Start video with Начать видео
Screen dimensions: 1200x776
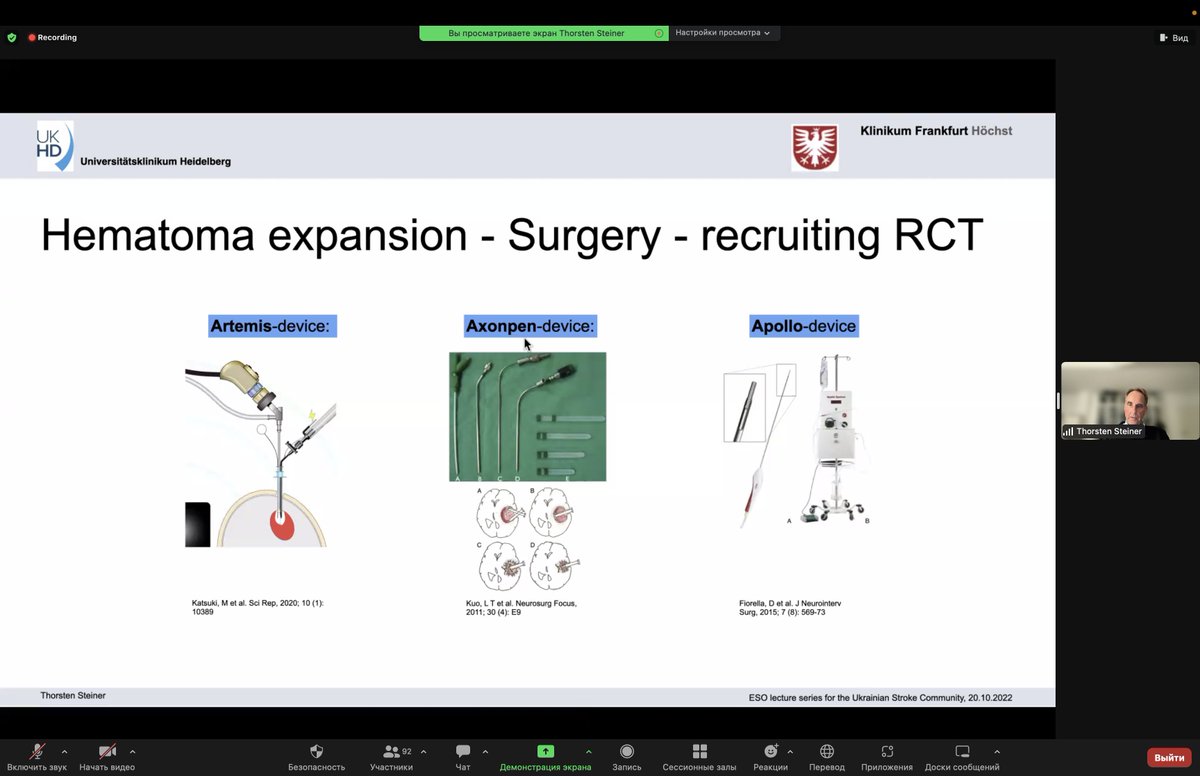pyautogui.click(x=106, y=756)
